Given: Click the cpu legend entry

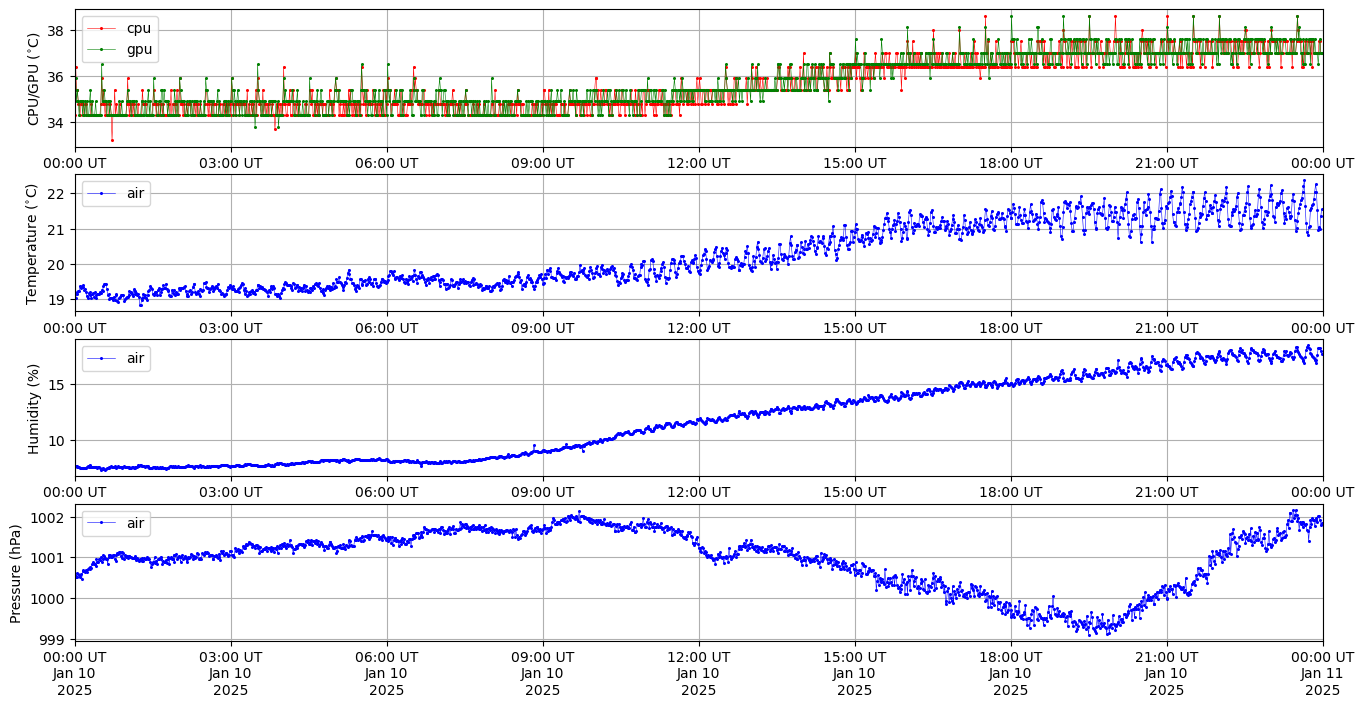Looking at the screenshot, I should (120, 28).
